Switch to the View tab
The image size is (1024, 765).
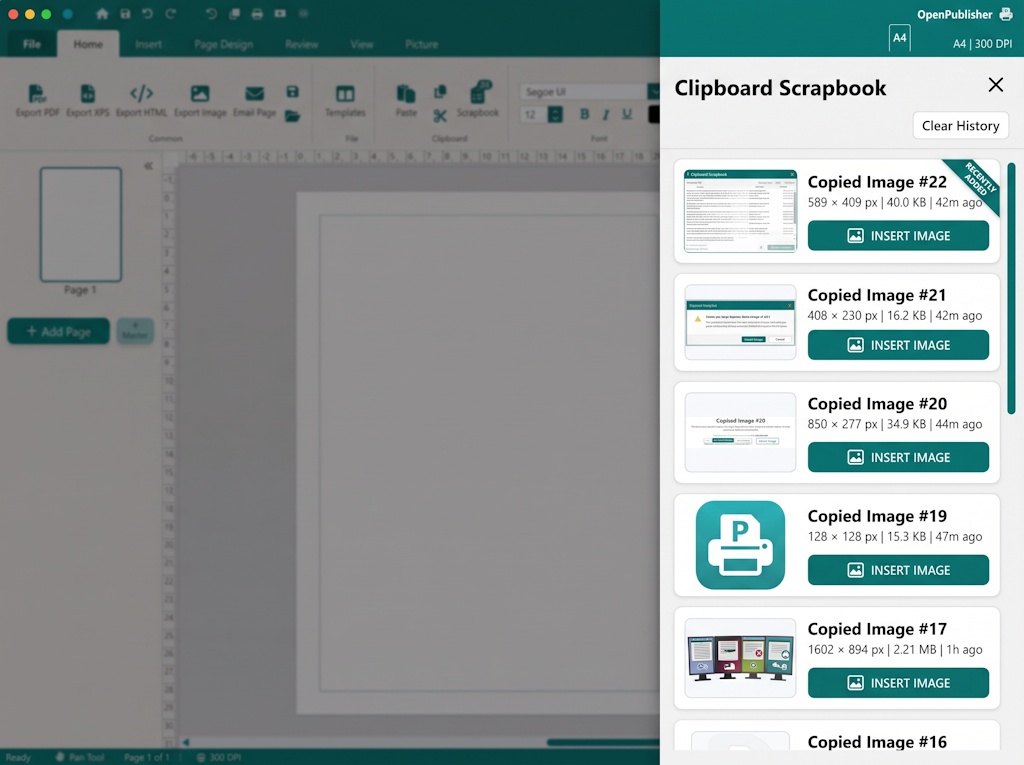tap(362, 44)
